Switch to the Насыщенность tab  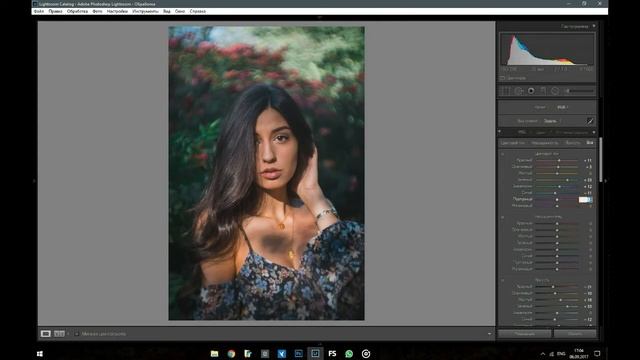tap(545, 143)
